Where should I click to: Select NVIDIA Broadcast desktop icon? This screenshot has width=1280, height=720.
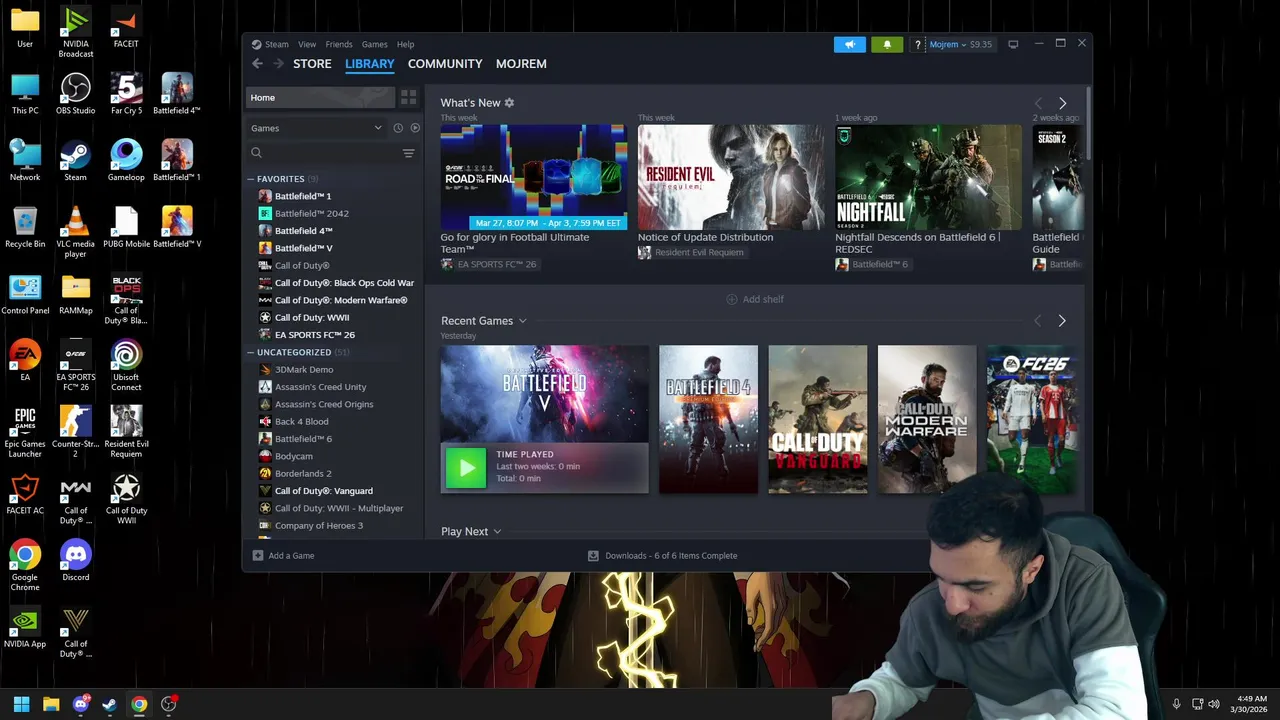[x=75, y=33]
